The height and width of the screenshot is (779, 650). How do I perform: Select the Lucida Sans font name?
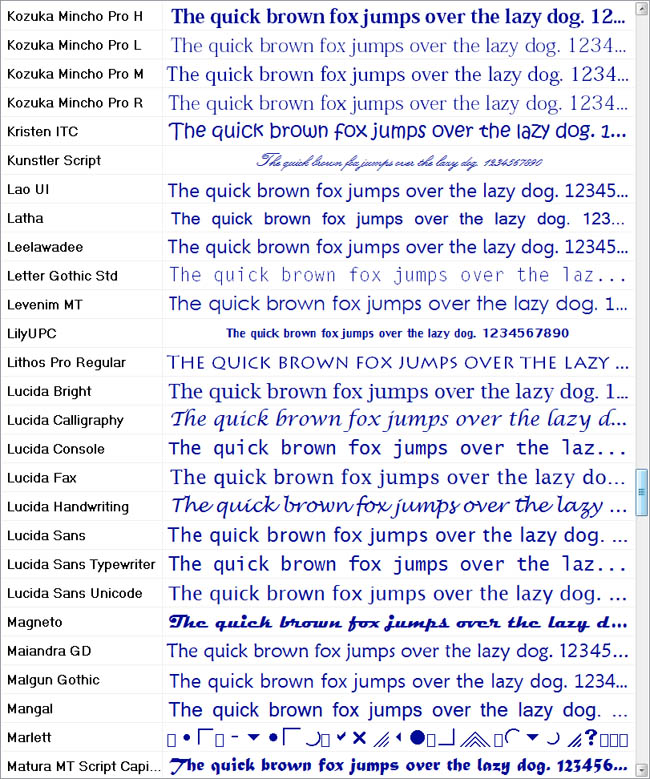[x=46, y=536]
